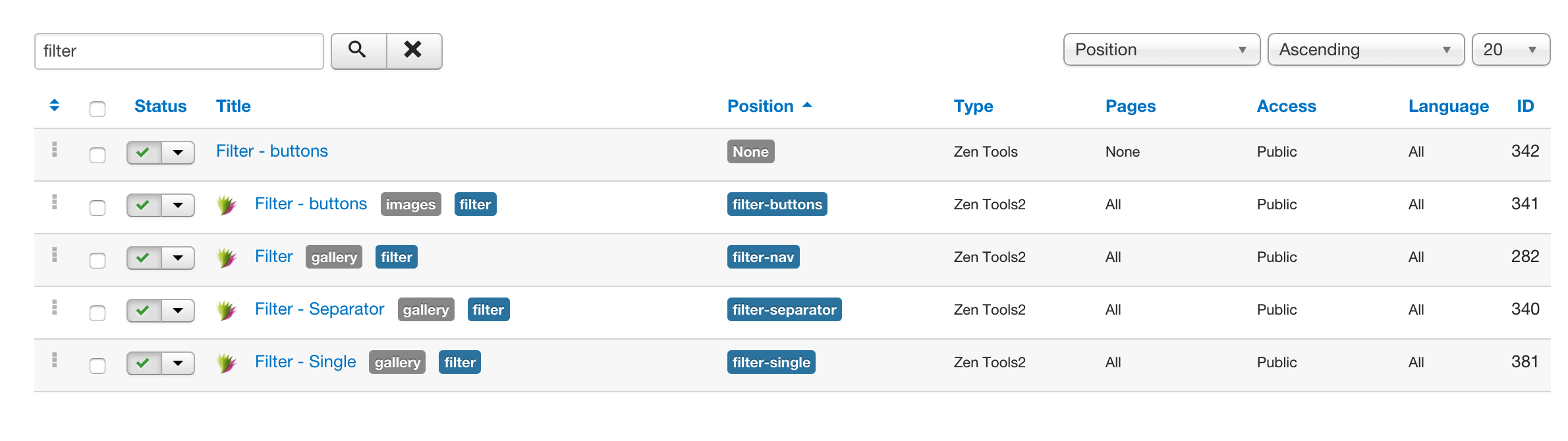This screenshot has width=1568, height=441.
Task: Open the Filter - Single module link
Action: pos(306,361)
